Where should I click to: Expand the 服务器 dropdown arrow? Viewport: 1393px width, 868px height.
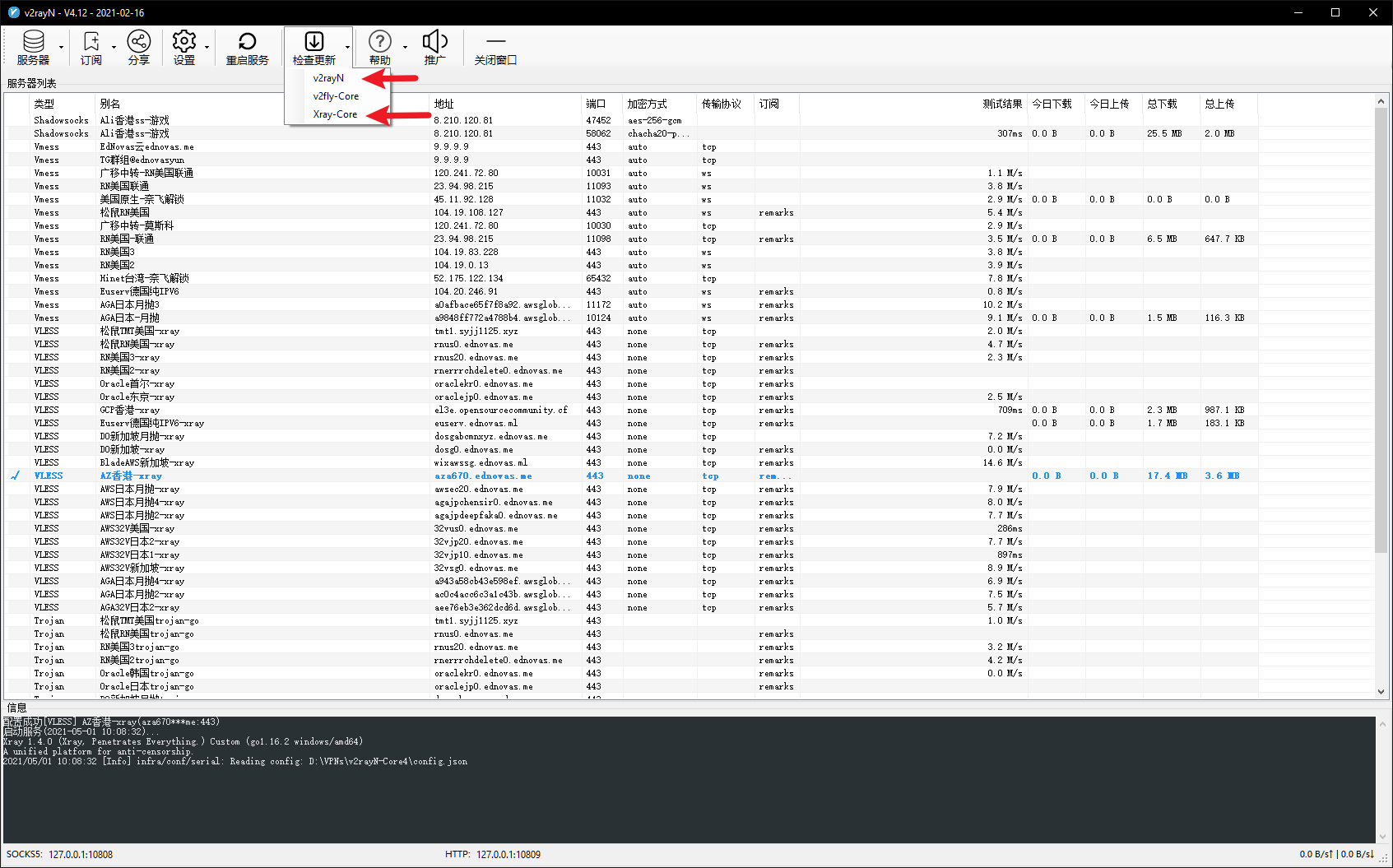coord(61,48)
